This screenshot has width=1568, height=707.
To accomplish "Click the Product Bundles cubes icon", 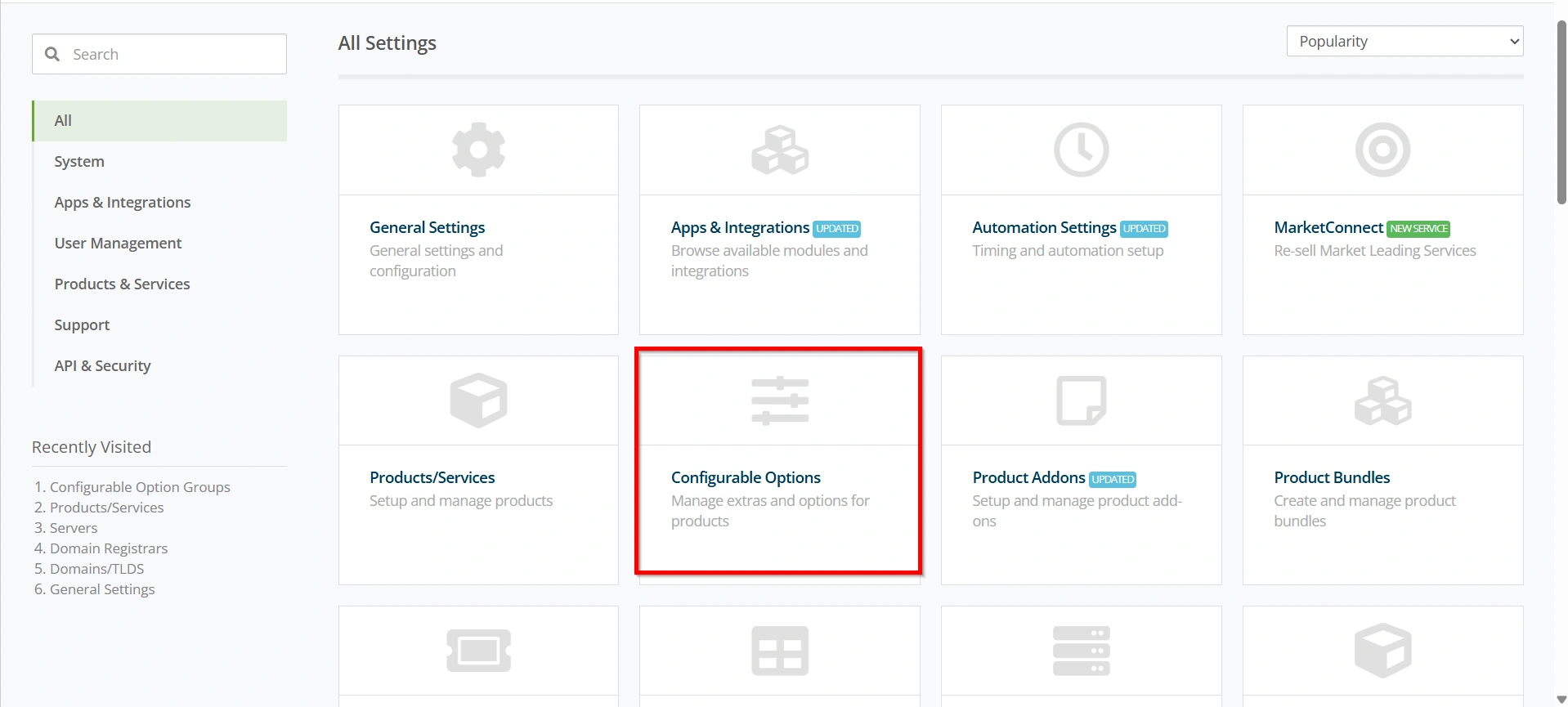I will 1382,400.
